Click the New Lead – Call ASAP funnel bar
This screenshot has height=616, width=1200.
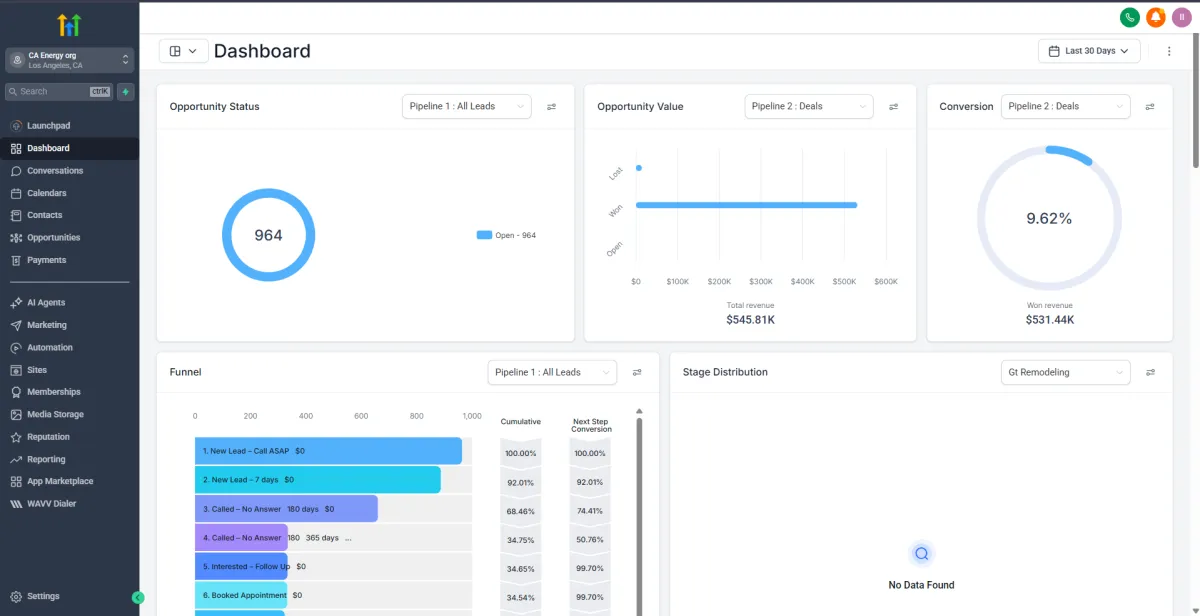pyautogui.click(x=328, y=451)
